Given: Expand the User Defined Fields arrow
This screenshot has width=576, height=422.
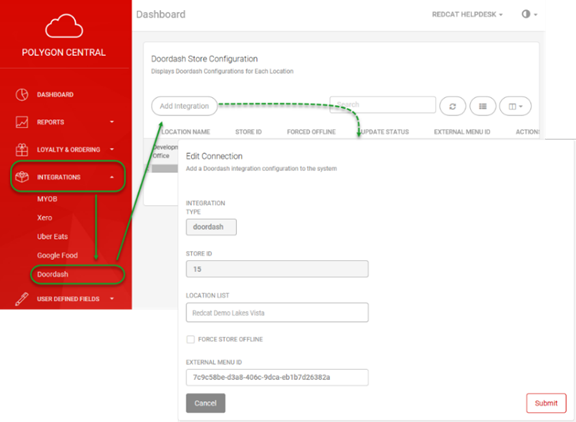Looking at the screenshot, I should coord(112,299).
